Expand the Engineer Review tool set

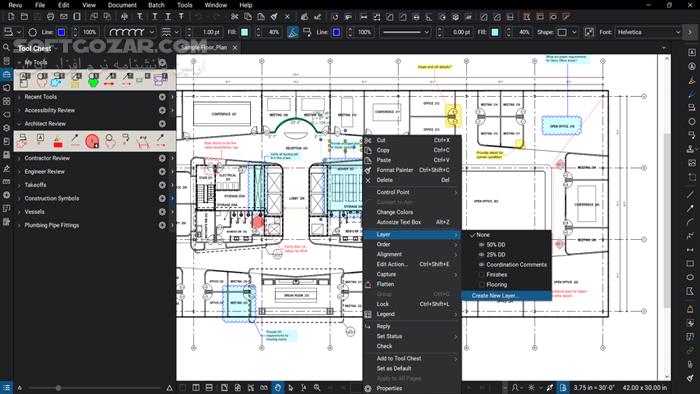coord(19,171)
